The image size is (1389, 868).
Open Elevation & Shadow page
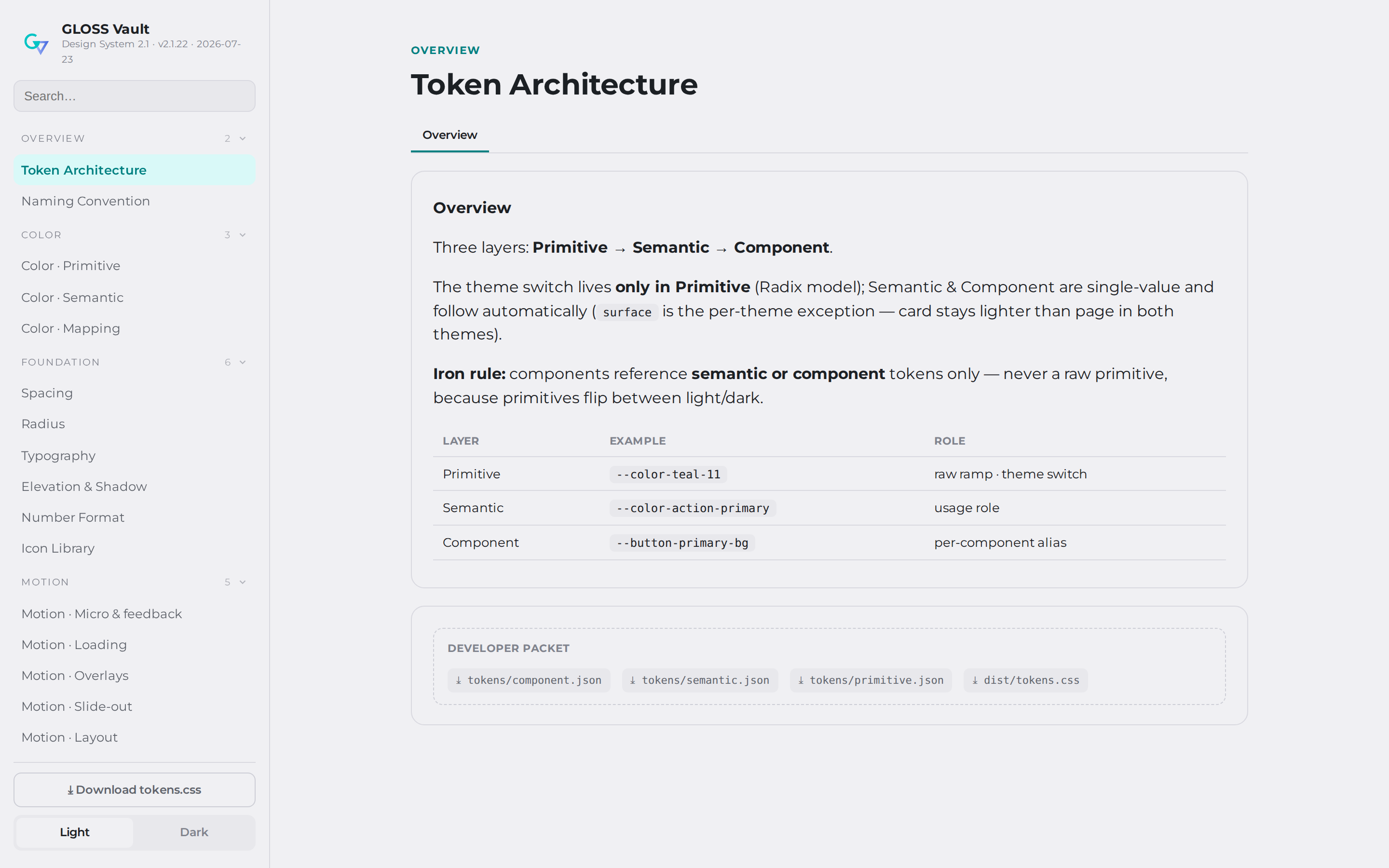134,487
